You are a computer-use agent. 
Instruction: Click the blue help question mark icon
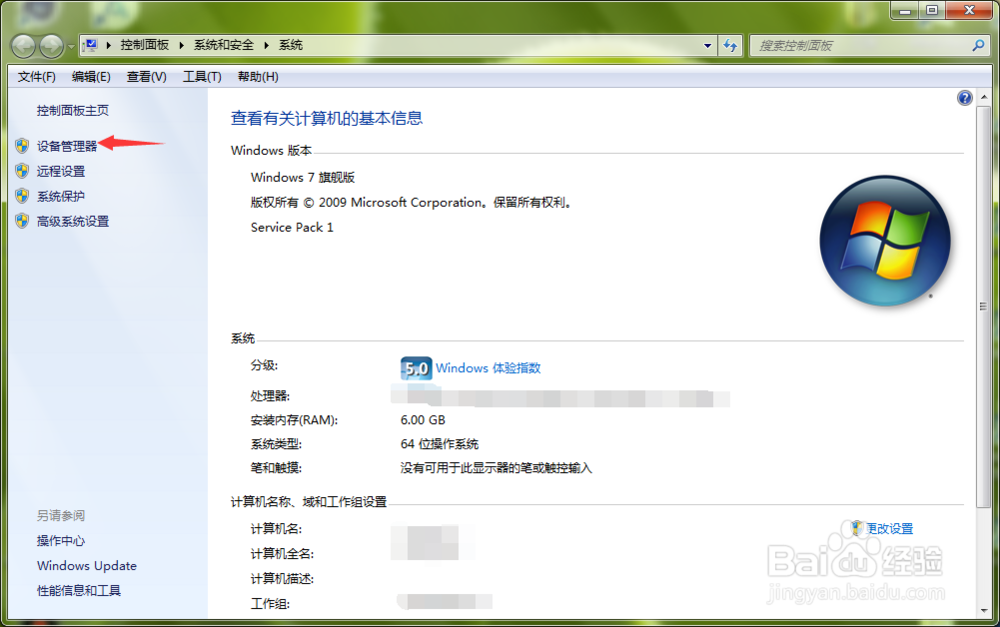[964, 98]
